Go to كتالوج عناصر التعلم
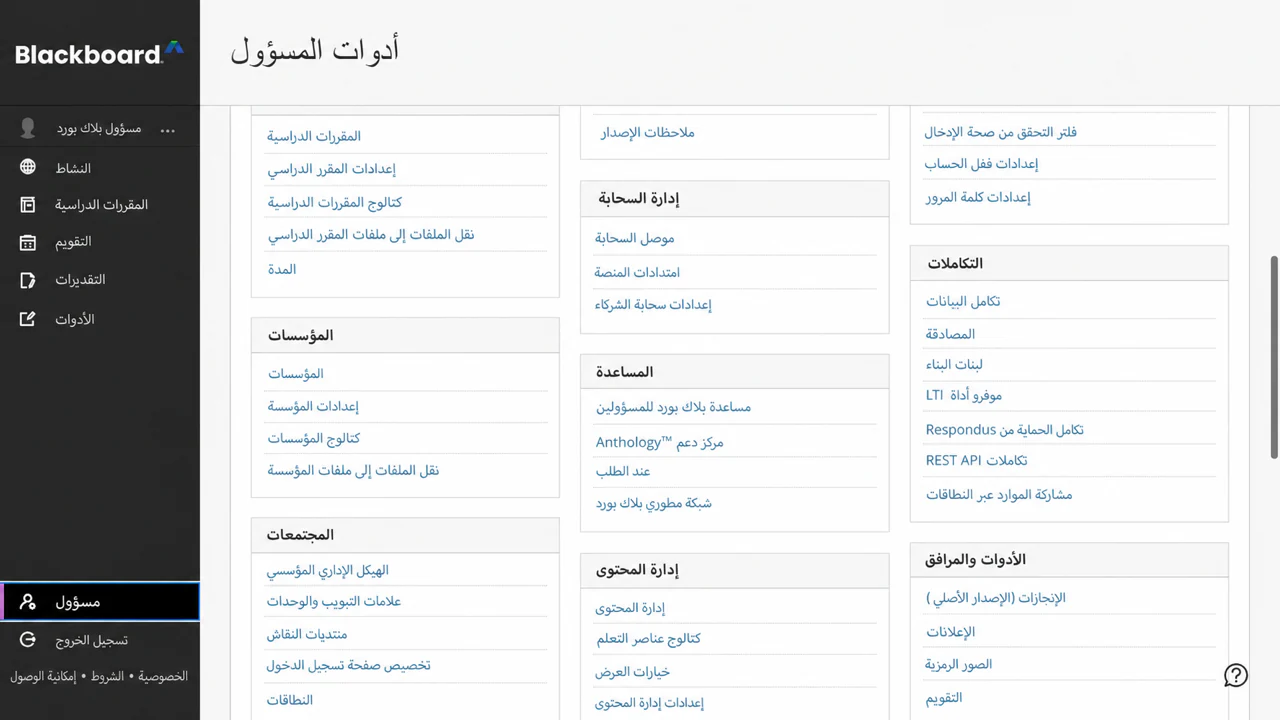Screen dimensions: 1280x720 coord(648,638)
